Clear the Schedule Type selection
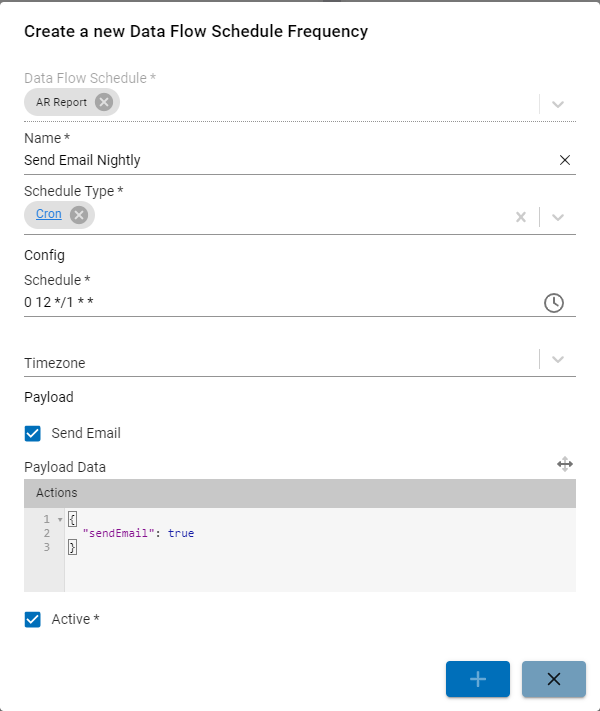Viewport: 600px width, 711px height. point(521,217)
